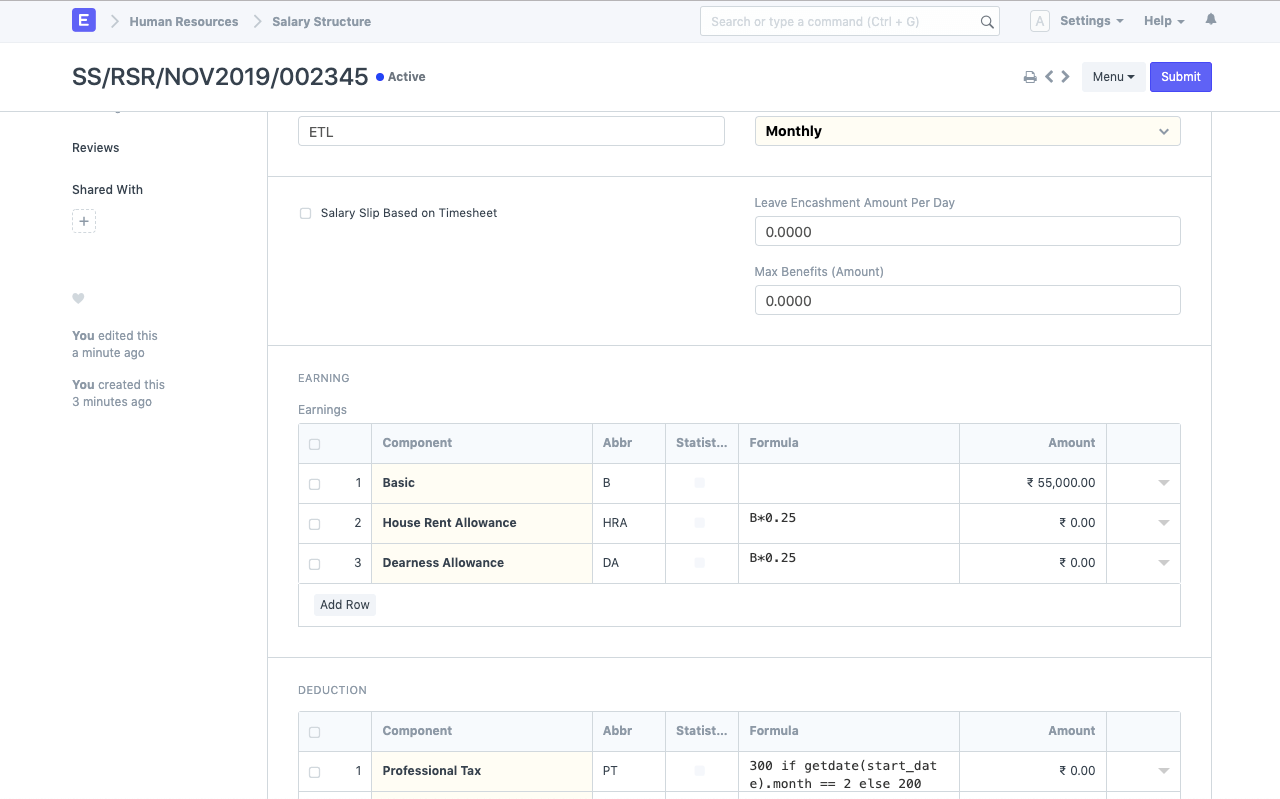Click the Active status indicator
1280x799 pixels.
[x=401, y=77]
